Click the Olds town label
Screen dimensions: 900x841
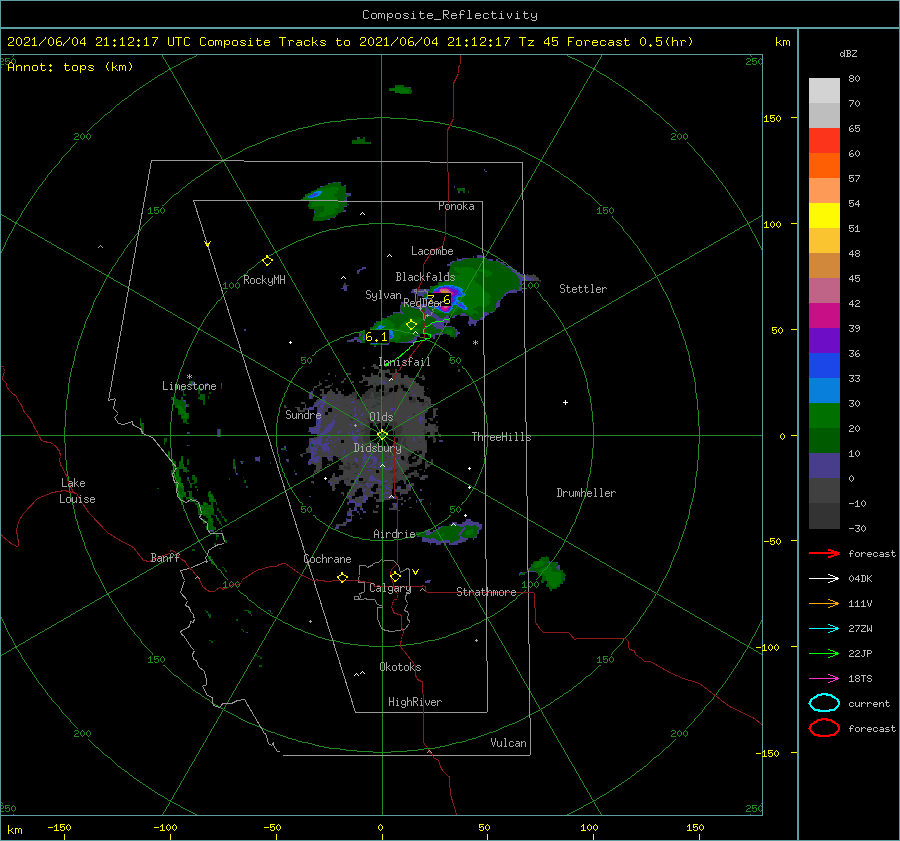(x=381, y=417)
